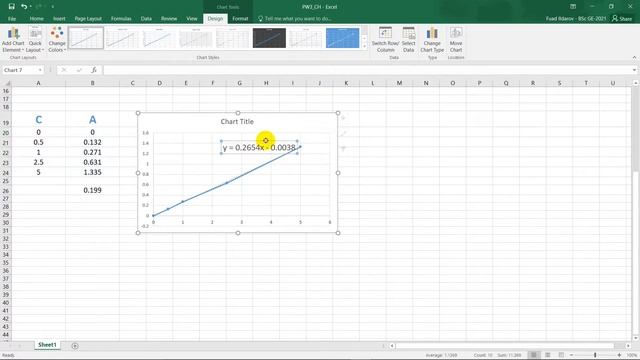Click the Page Break Preview icon in status bar
Screen dimensions: 640x360
[562, 355]
